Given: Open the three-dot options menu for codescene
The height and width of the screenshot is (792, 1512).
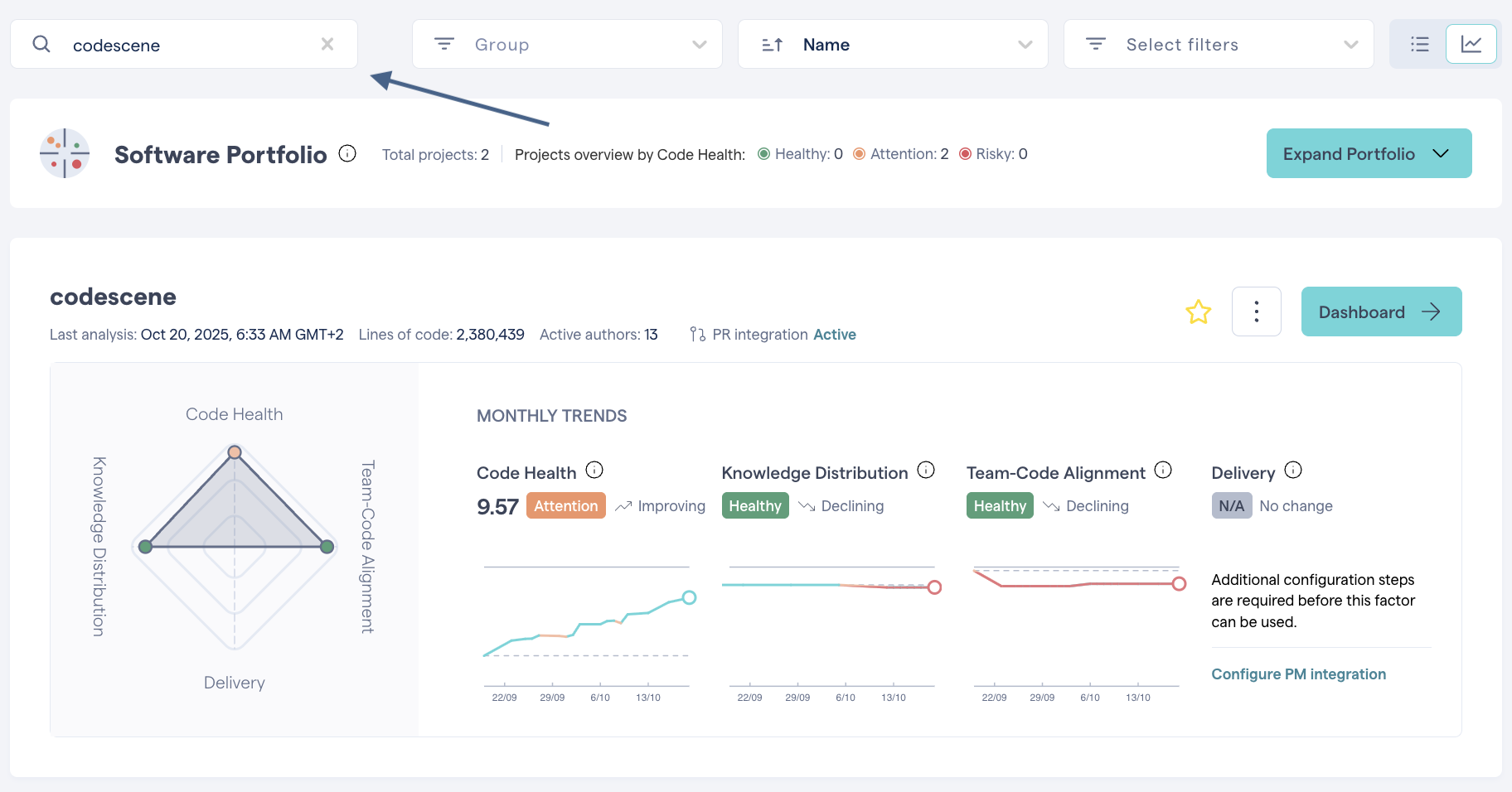Looking at the screenshot, I should [x=1257, y=311].
